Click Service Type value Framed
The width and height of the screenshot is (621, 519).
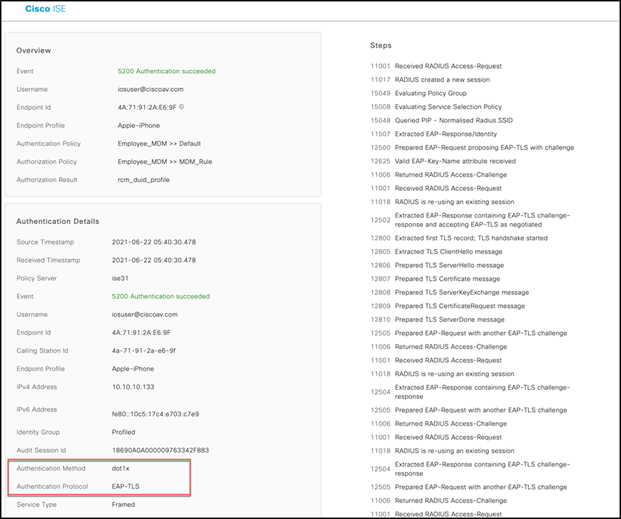tap(123, 505)
